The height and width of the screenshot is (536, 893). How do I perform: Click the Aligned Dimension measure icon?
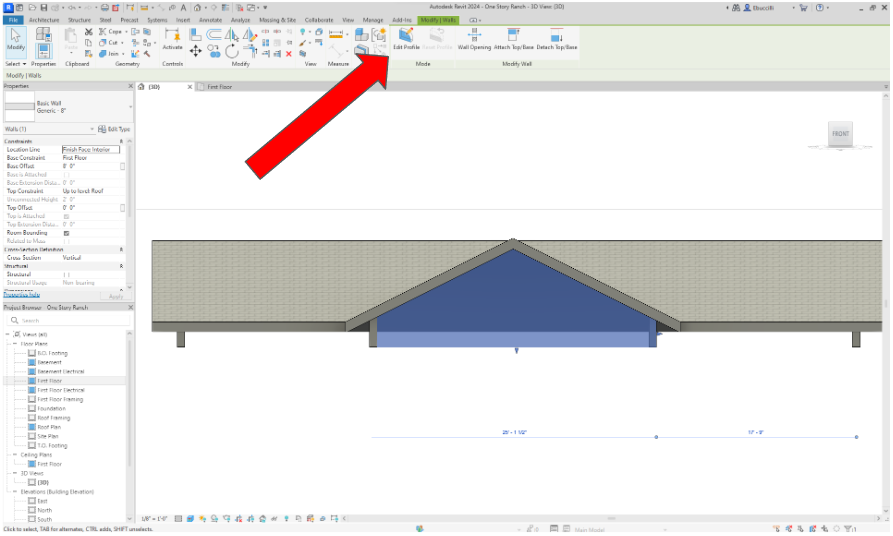pyautogui.click(x=336, y=34)
